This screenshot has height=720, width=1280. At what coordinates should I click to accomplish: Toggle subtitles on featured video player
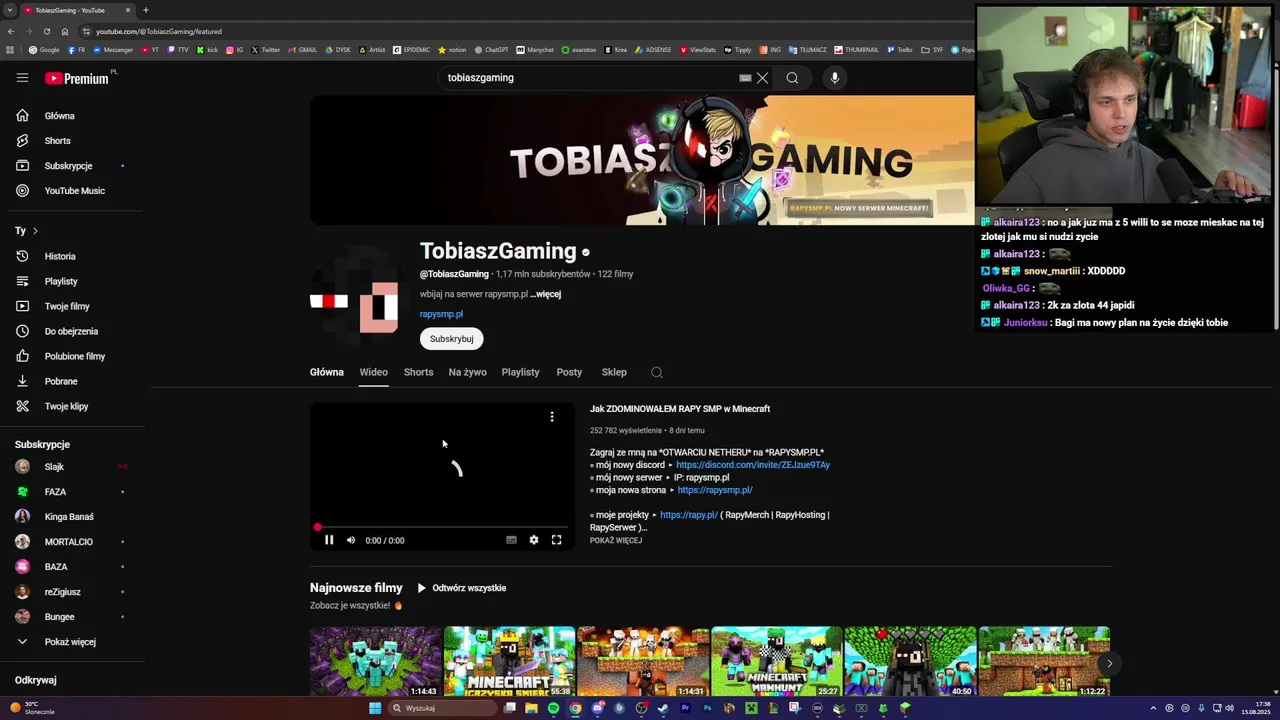pyautogui.click(x=511, y=540)
